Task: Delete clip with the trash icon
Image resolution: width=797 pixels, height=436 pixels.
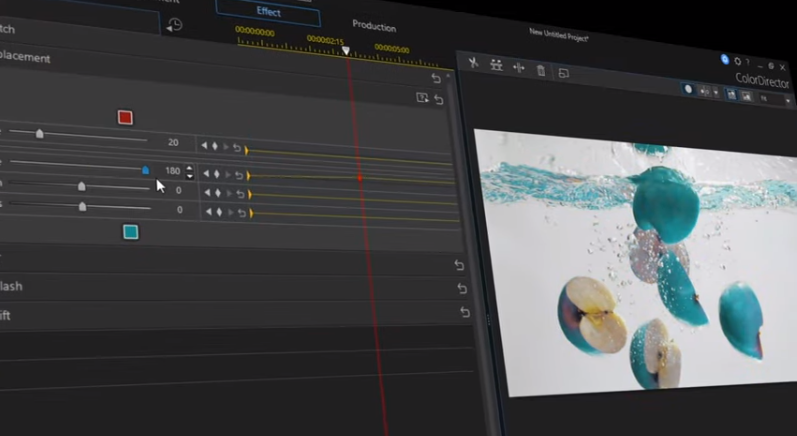Action: (x=541, y=70)
